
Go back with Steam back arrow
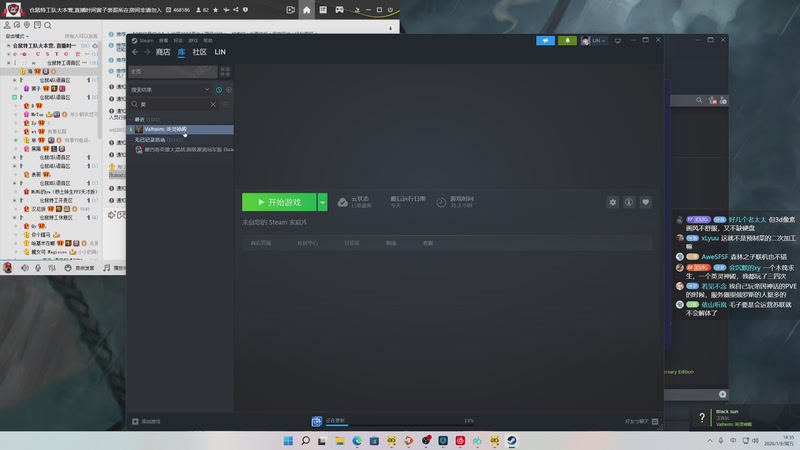point(135,52)
